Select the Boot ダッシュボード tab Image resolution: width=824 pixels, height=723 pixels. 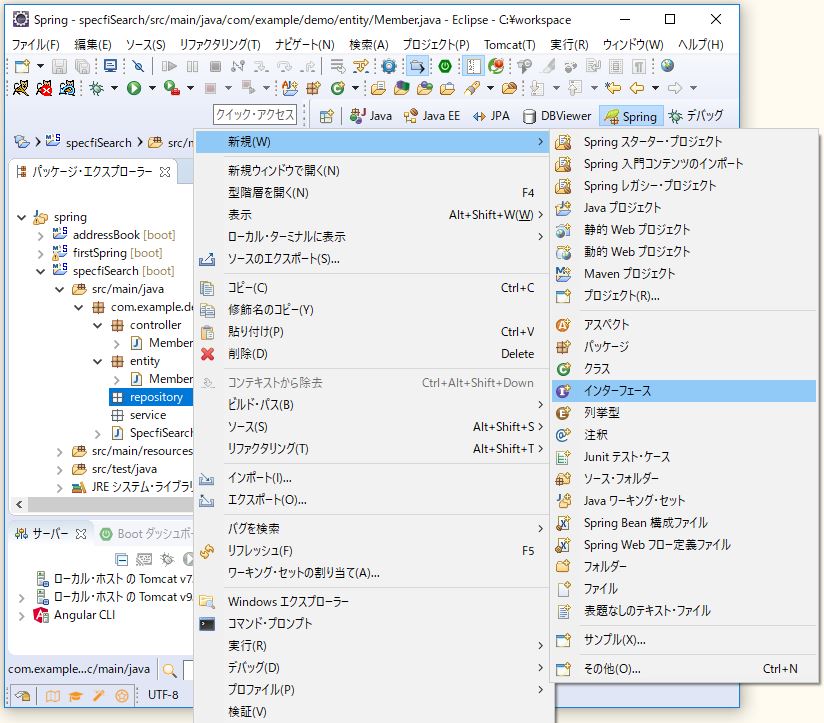(x=147, y=534)
